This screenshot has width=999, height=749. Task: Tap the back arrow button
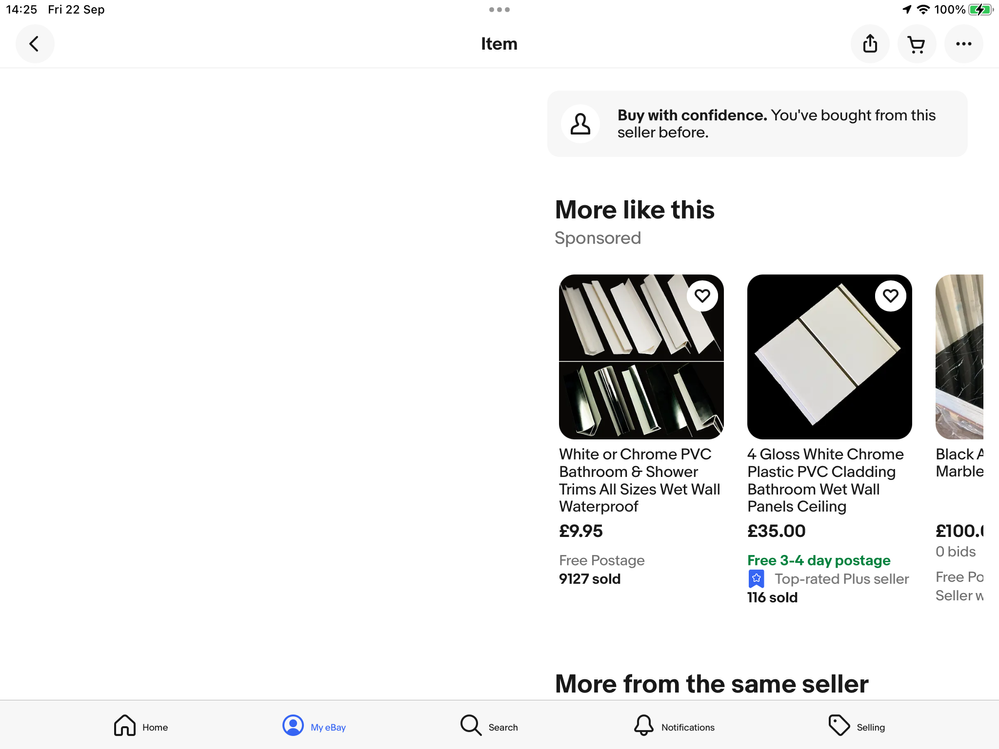click(35, 44)
